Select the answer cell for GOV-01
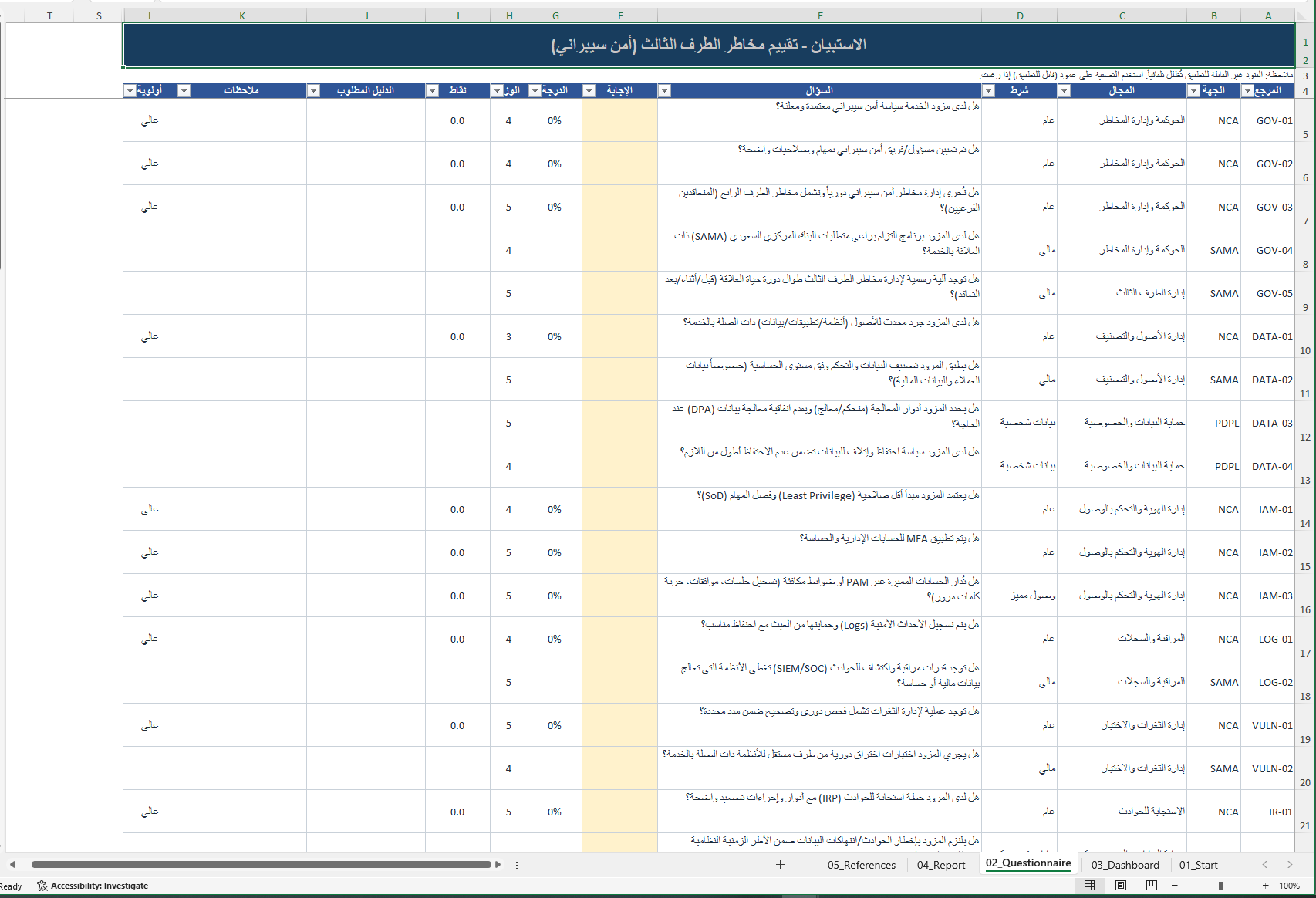This screenshot has width=1316, height=898. pos(619,120)
